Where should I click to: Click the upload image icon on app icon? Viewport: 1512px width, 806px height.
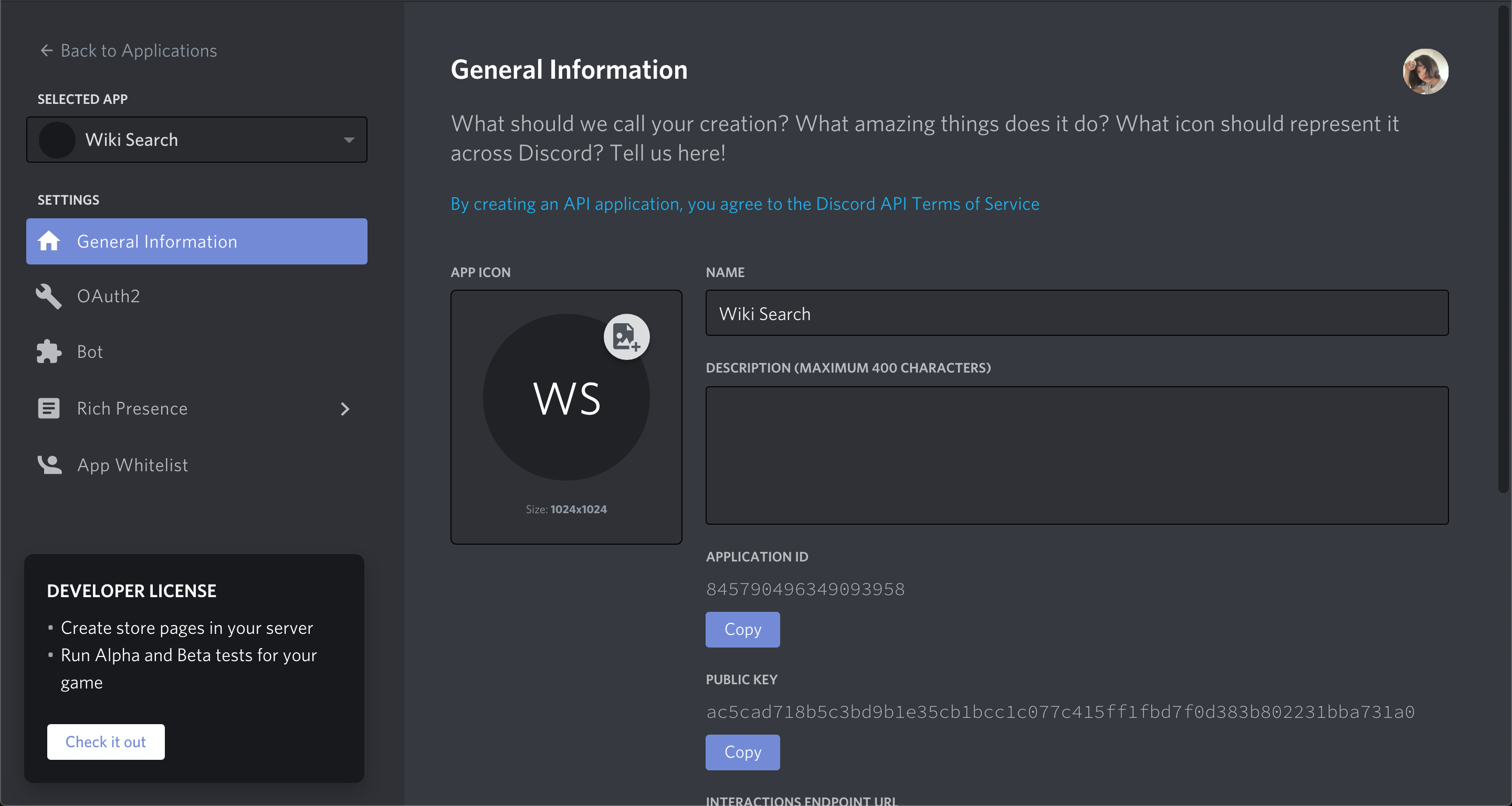pos(626,337)
